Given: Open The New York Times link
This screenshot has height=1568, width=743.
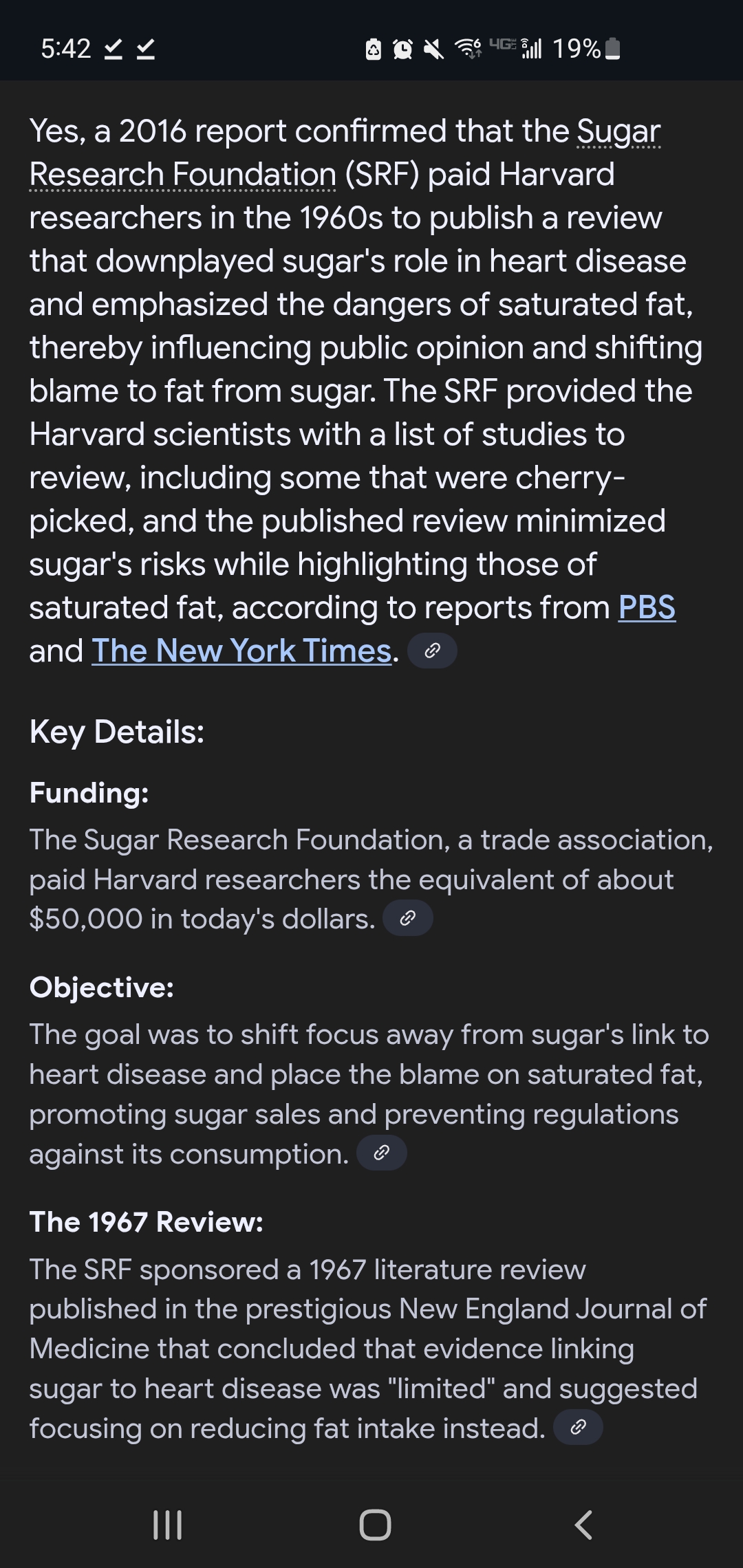Looking at the screenshot, I should [x=242, y=651].
